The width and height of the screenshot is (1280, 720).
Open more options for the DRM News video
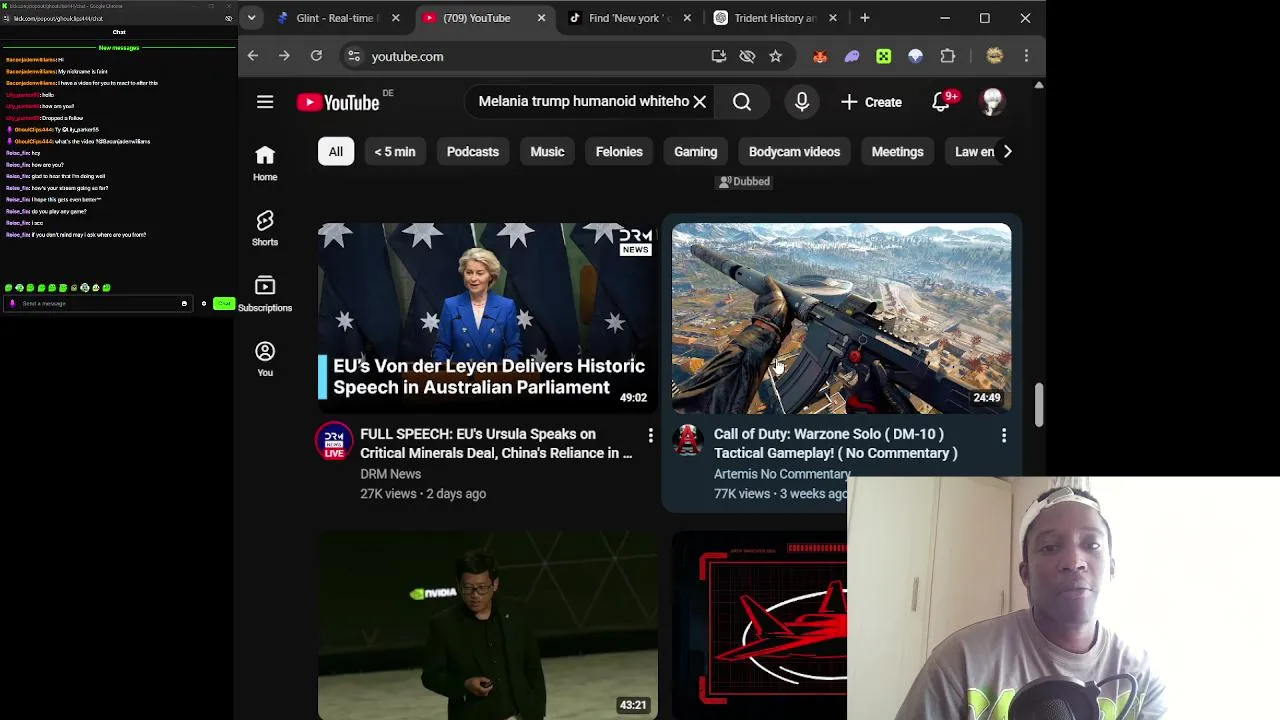click(x=650, y=435)
